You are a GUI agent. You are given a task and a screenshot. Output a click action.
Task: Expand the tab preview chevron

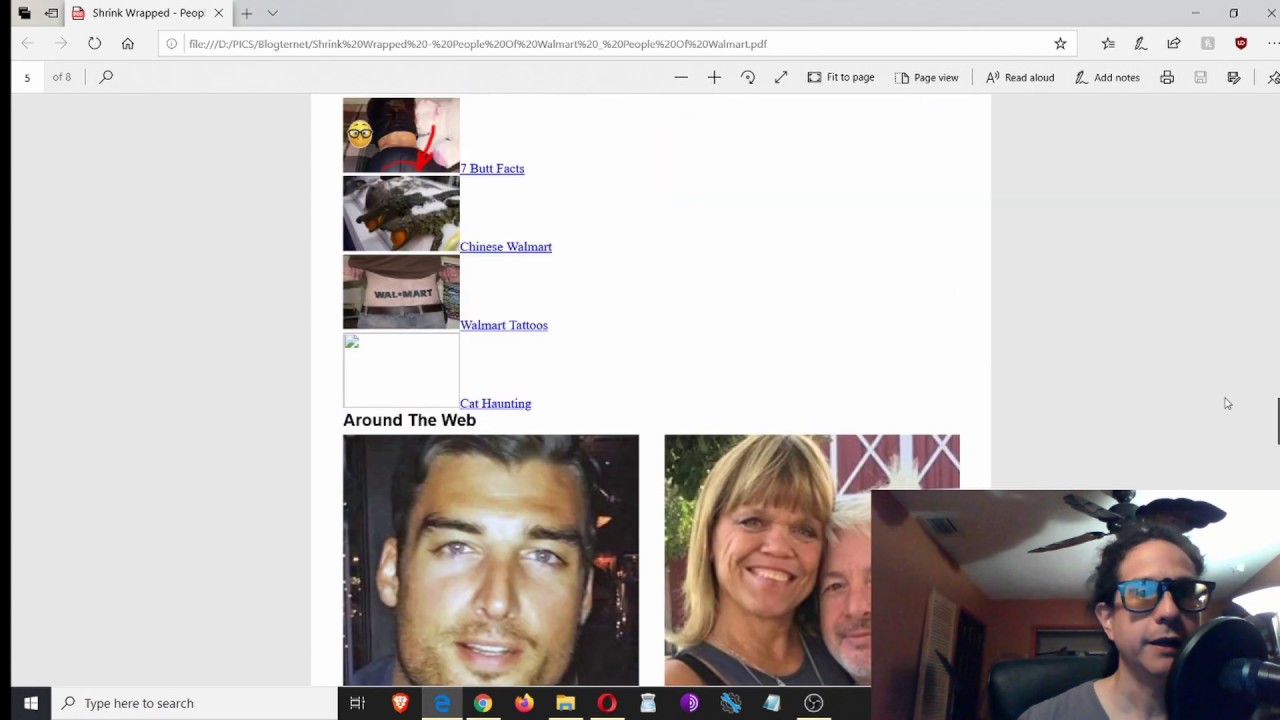click(x=272, y=13)
